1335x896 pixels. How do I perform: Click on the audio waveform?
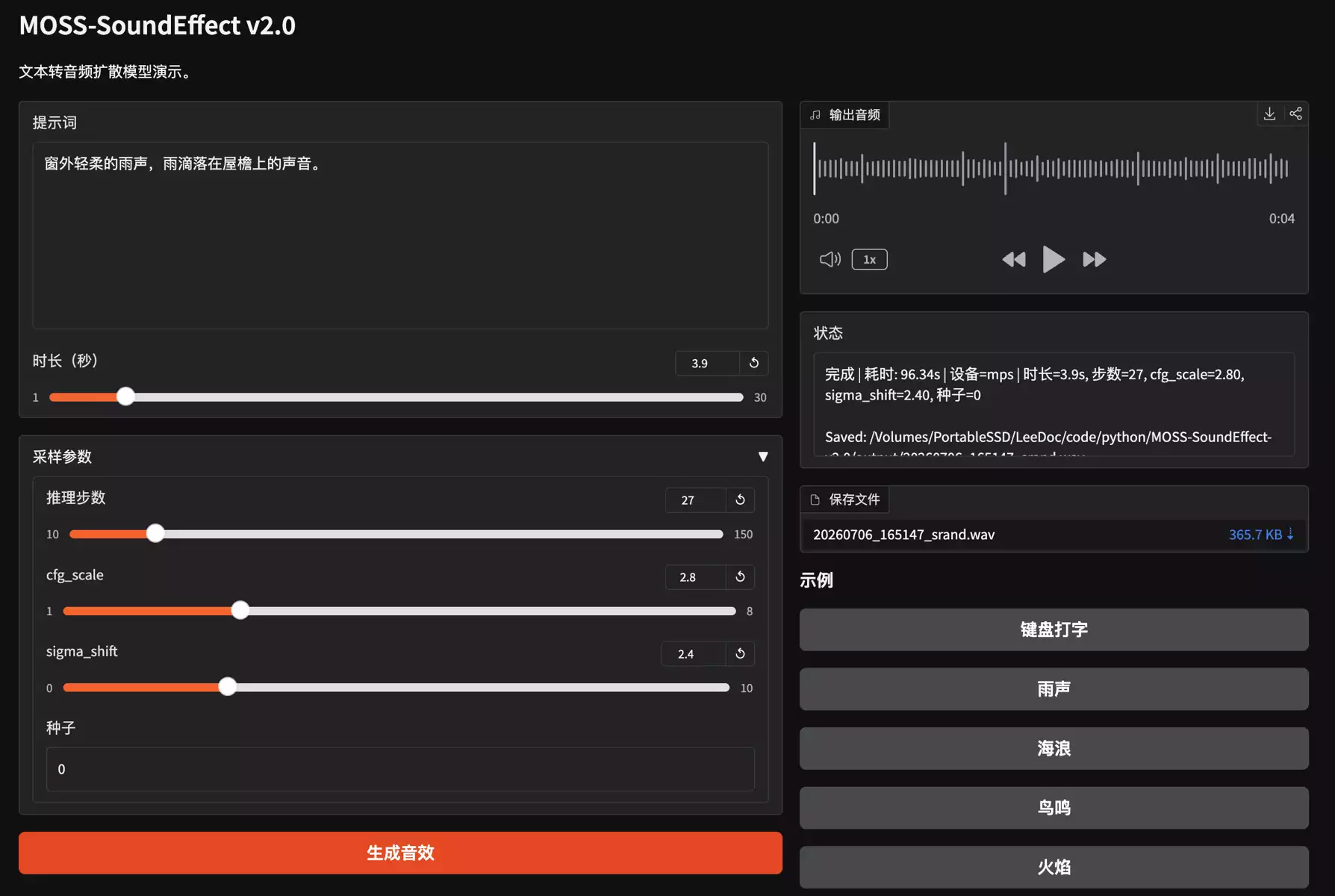[x=1052, y=168]
